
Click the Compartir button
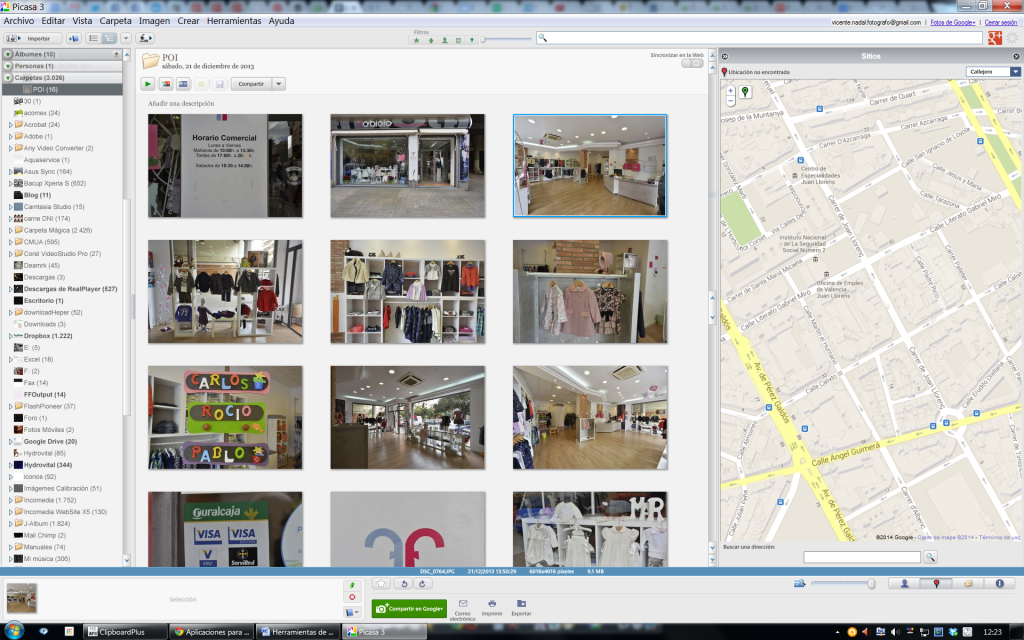pyautogui.click(x=251, y=84)
